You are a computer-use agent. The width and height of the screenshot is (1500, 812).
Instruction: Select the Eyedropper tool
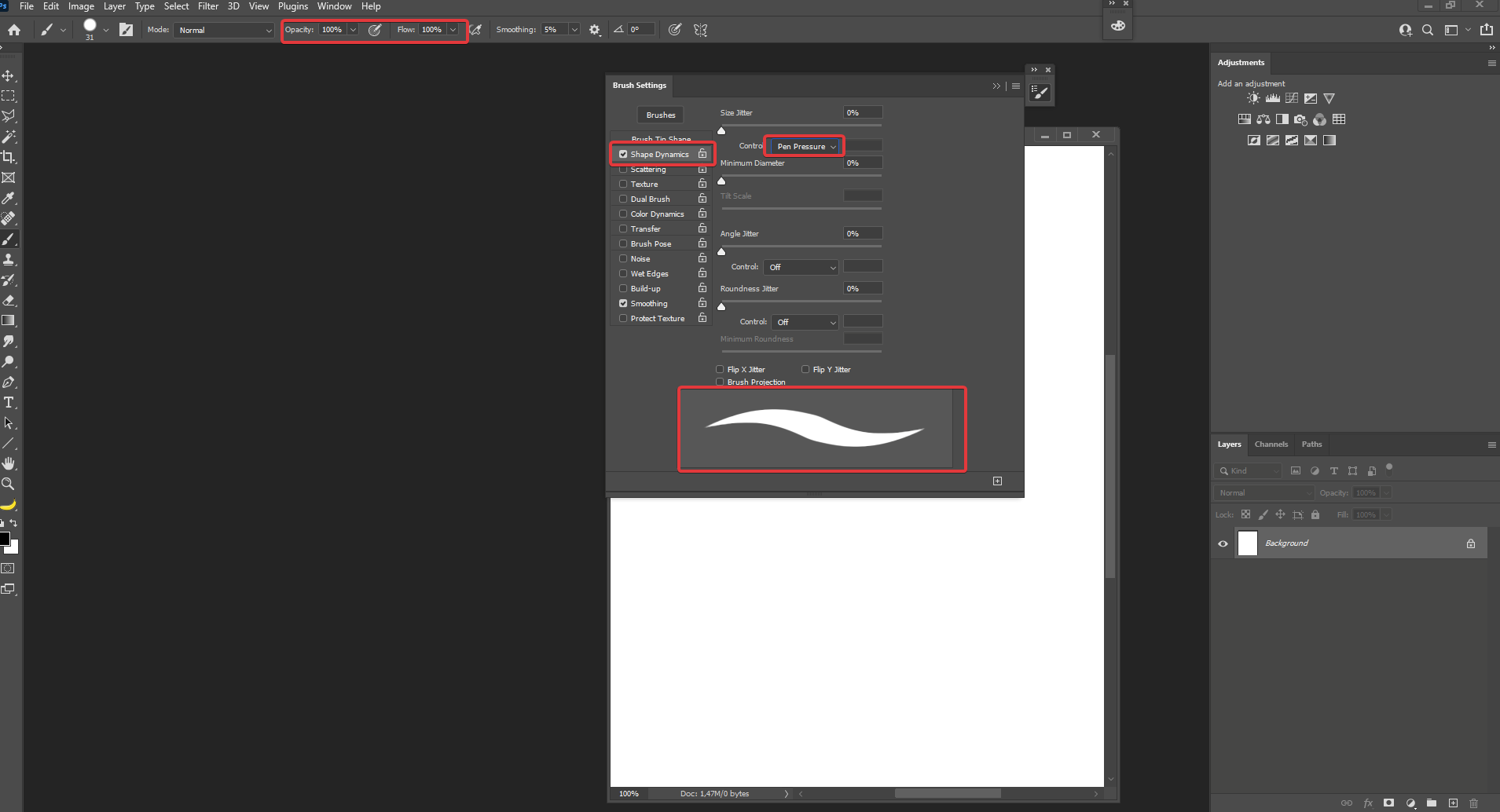coord(9,198)
